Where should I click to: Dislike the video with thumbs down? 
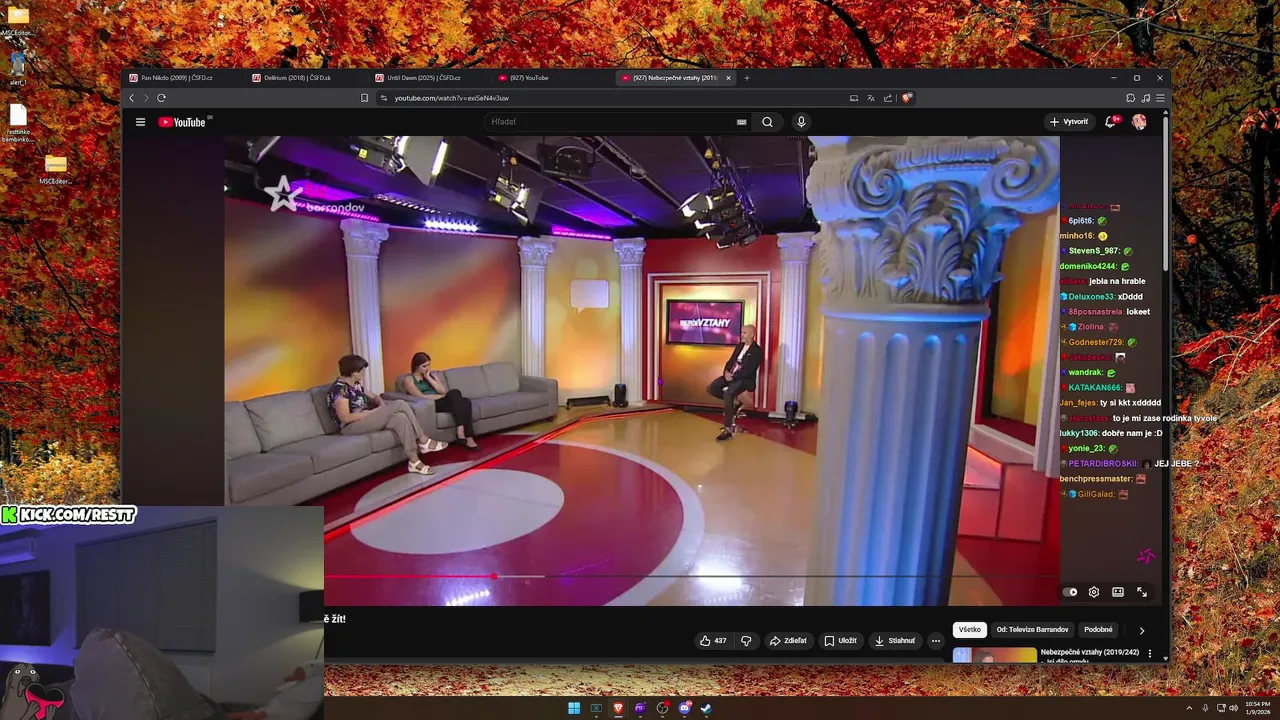(x=746, y=641)
